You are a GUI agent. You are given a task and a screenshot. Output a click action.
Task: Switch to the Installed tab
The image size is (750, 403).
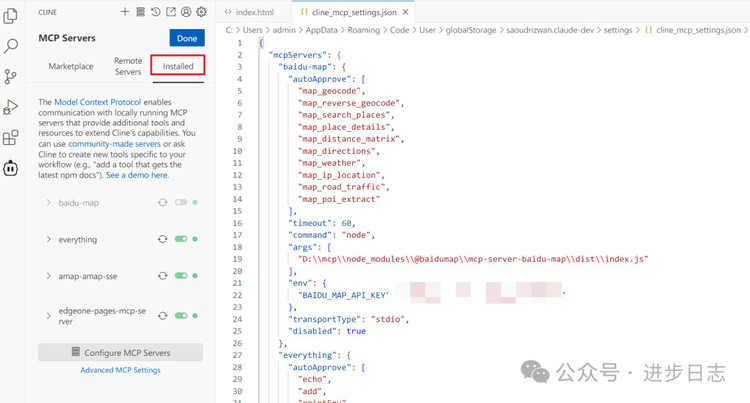coord(178,66)
